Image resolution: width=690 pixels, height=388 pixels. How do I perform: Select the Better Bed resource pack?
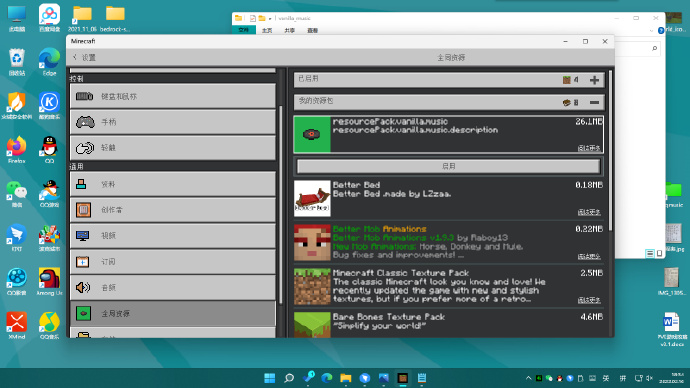pos(448,198)
